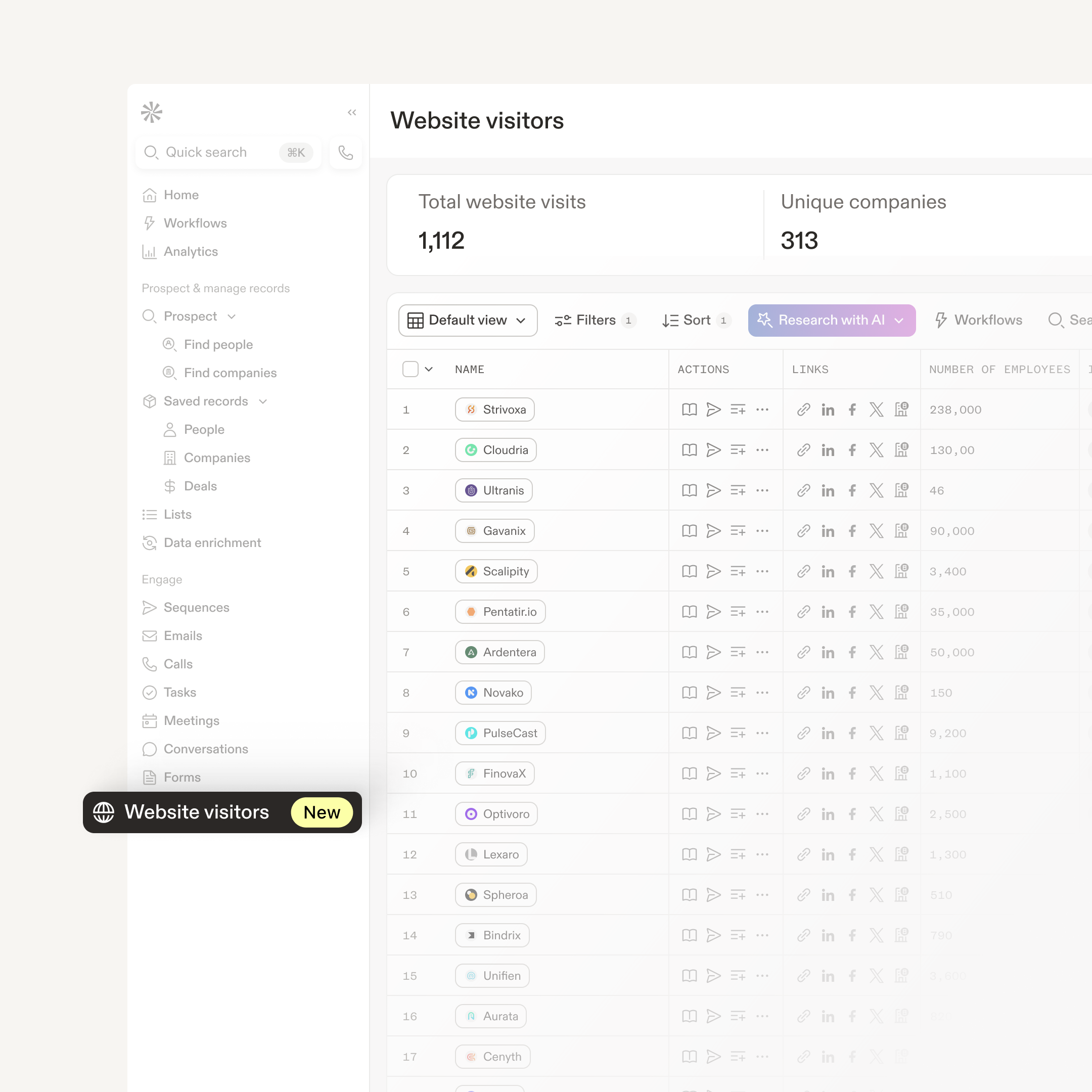Collapse the sidebar with the double chevron
Image resolution: width=1092 pixels, height=1092 pixels.
(x=351, y=112)
